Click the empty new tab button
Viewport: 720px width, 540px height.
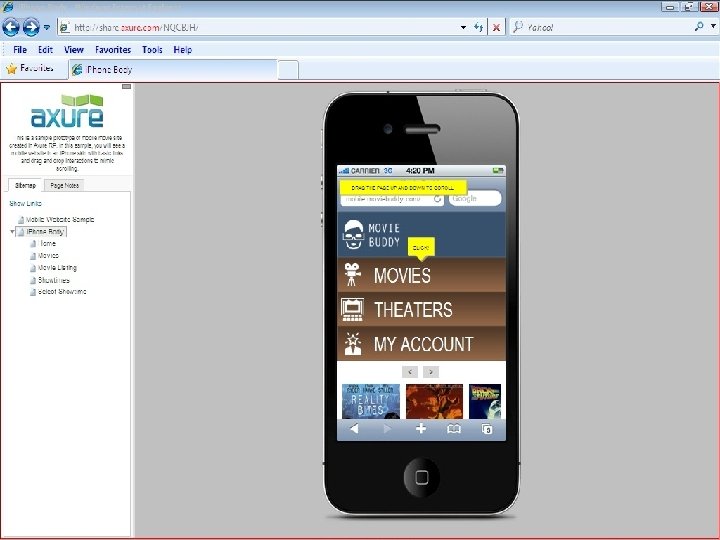click(288, 70)
